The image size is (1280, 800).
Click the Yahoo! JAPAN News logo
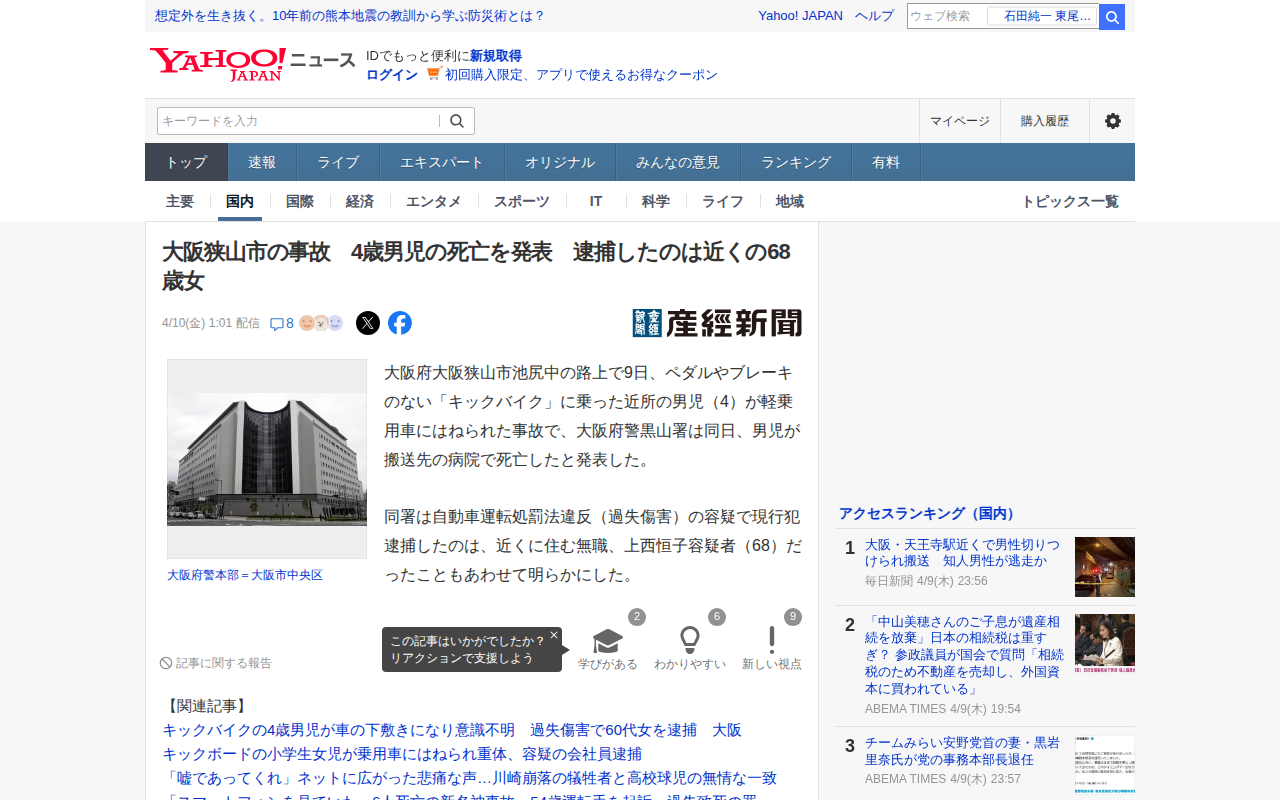pyautogui.click(x=253, y=65)
